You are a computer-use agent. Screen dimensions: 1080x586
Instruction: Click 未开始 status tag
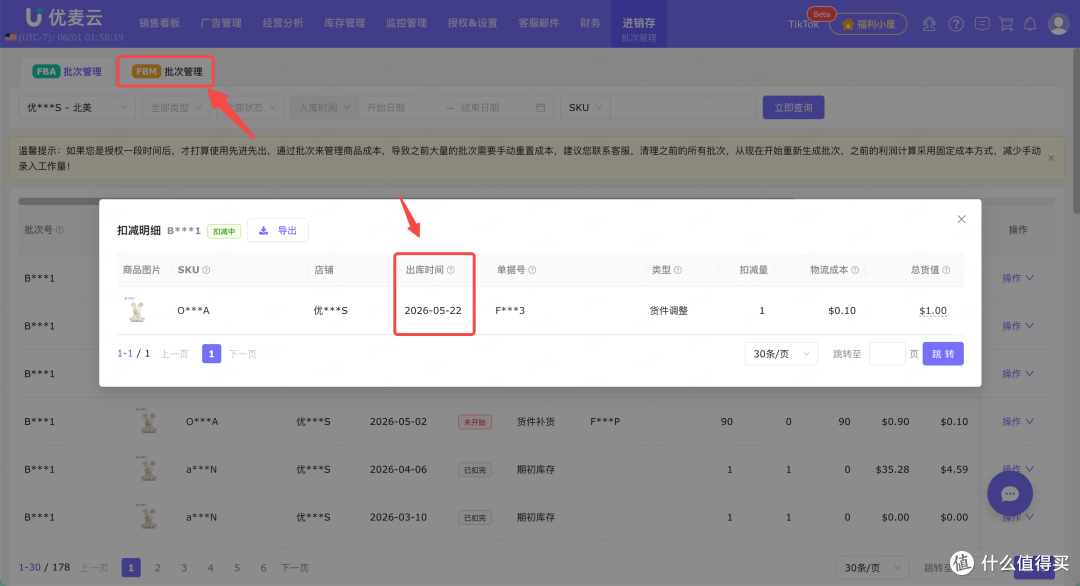(475, 421)
